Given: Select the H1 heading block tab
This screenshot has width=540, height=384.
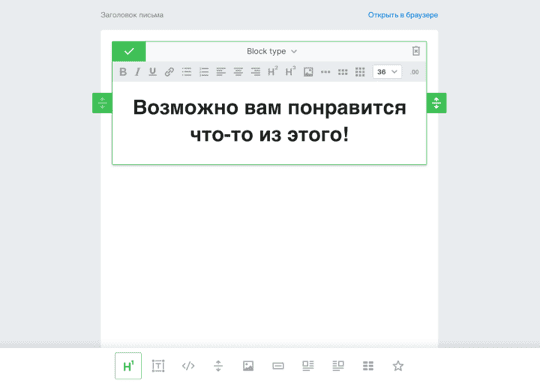Looking at the screenshot, I should coord(128,366).
